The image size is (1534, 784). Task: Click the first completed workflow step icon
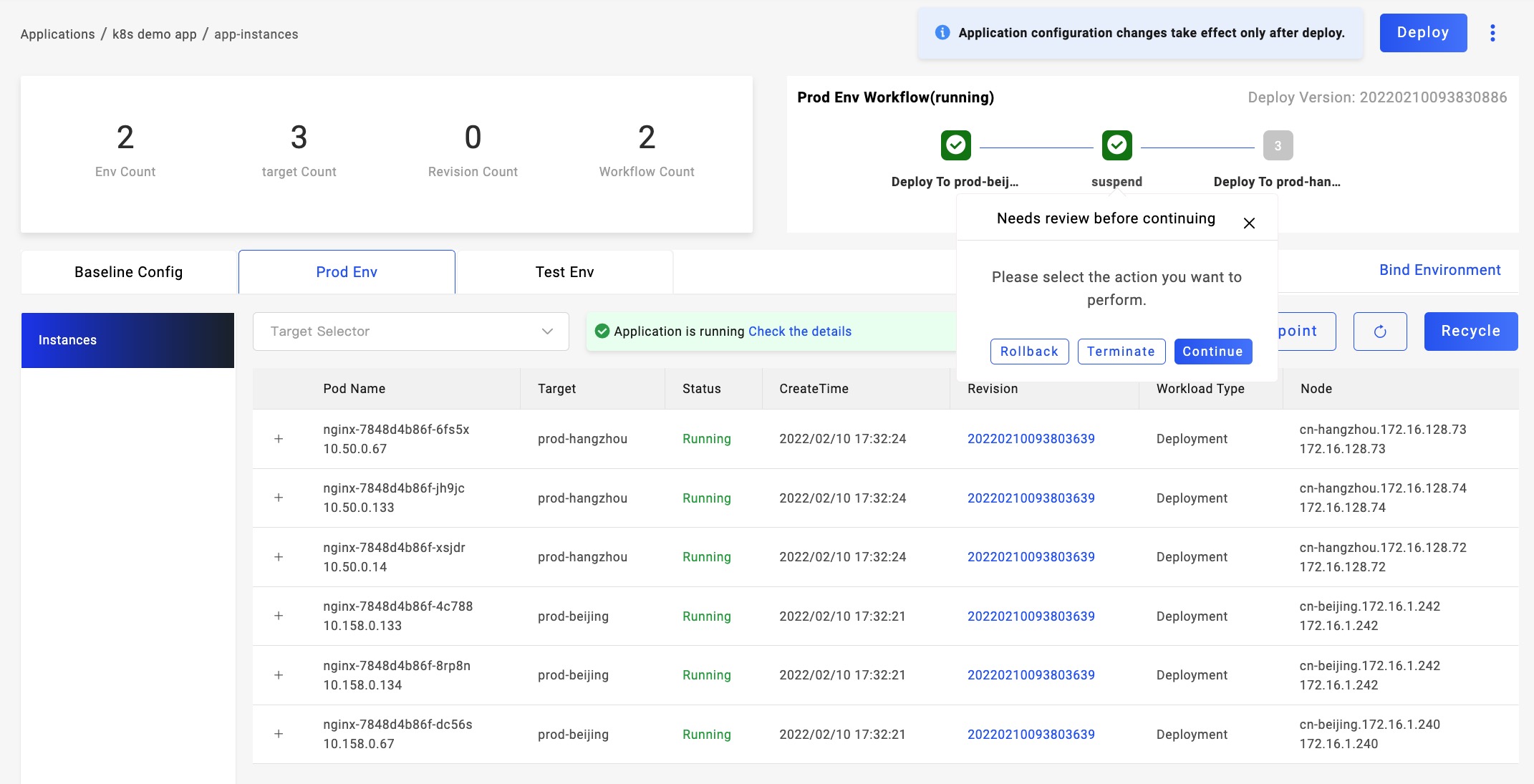pos(955,145)
